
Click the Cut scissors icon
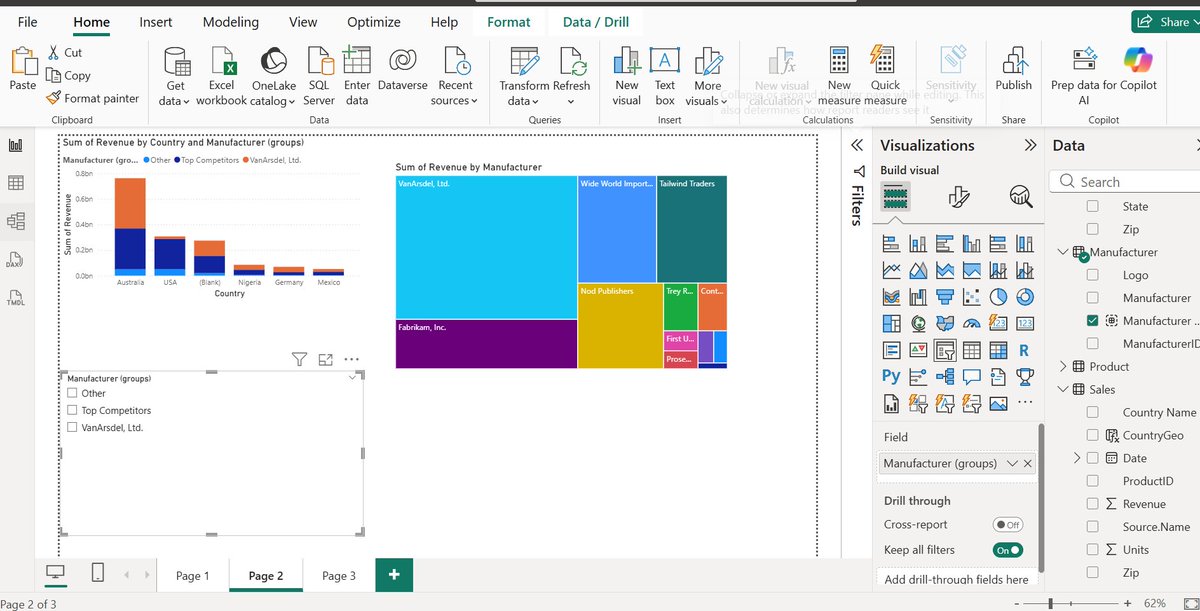coord(54,53)
